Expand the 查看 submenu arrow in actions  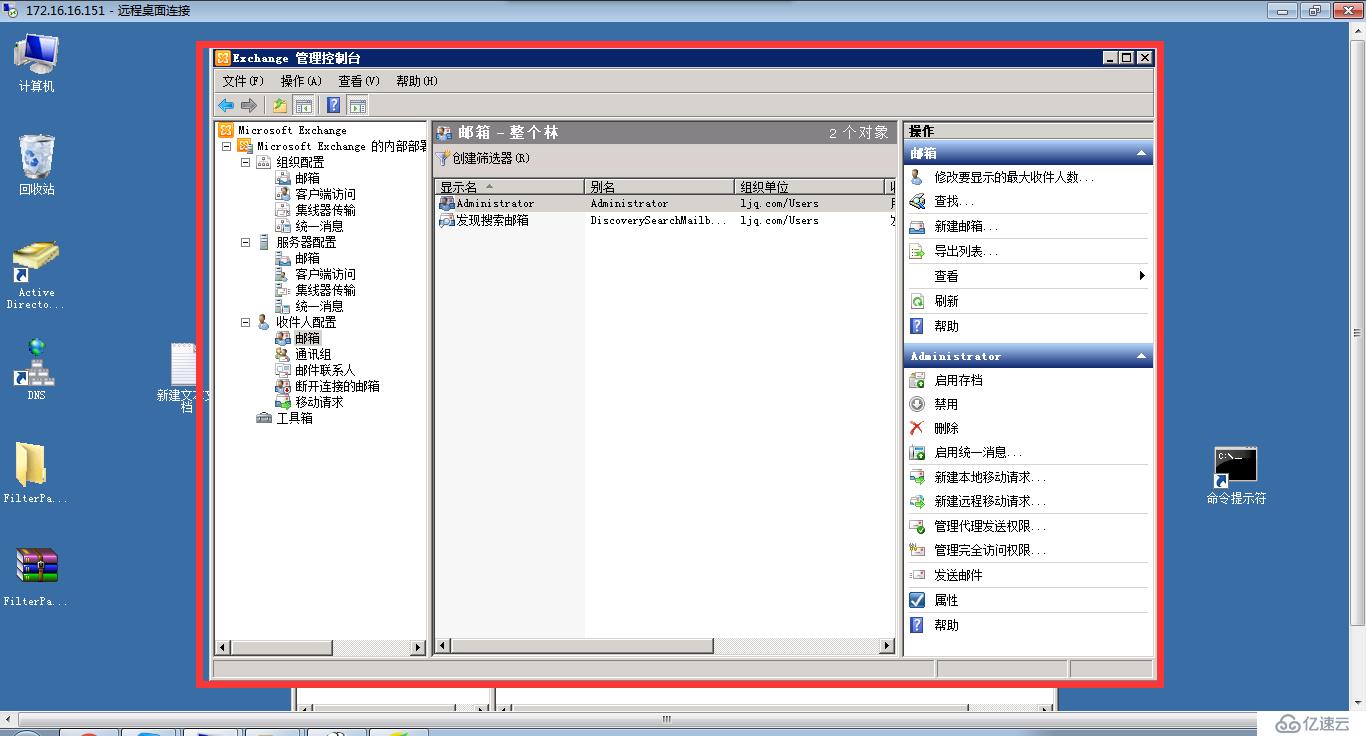coord(1142,275)
